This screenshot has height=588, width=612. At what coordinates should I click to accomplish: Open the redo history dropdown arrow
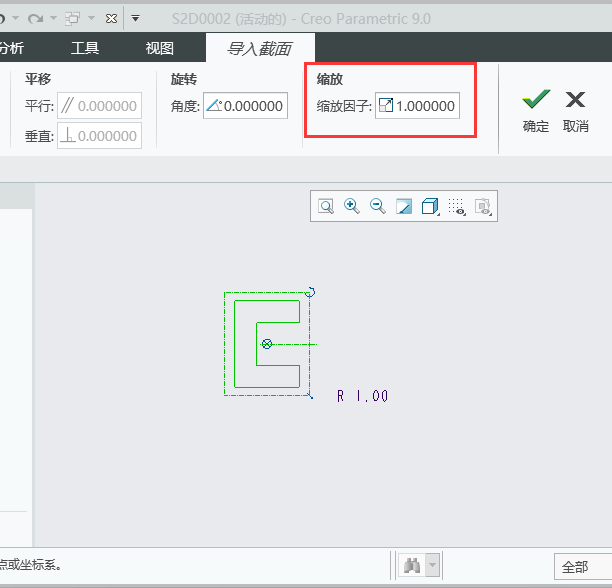coord(53,18)
